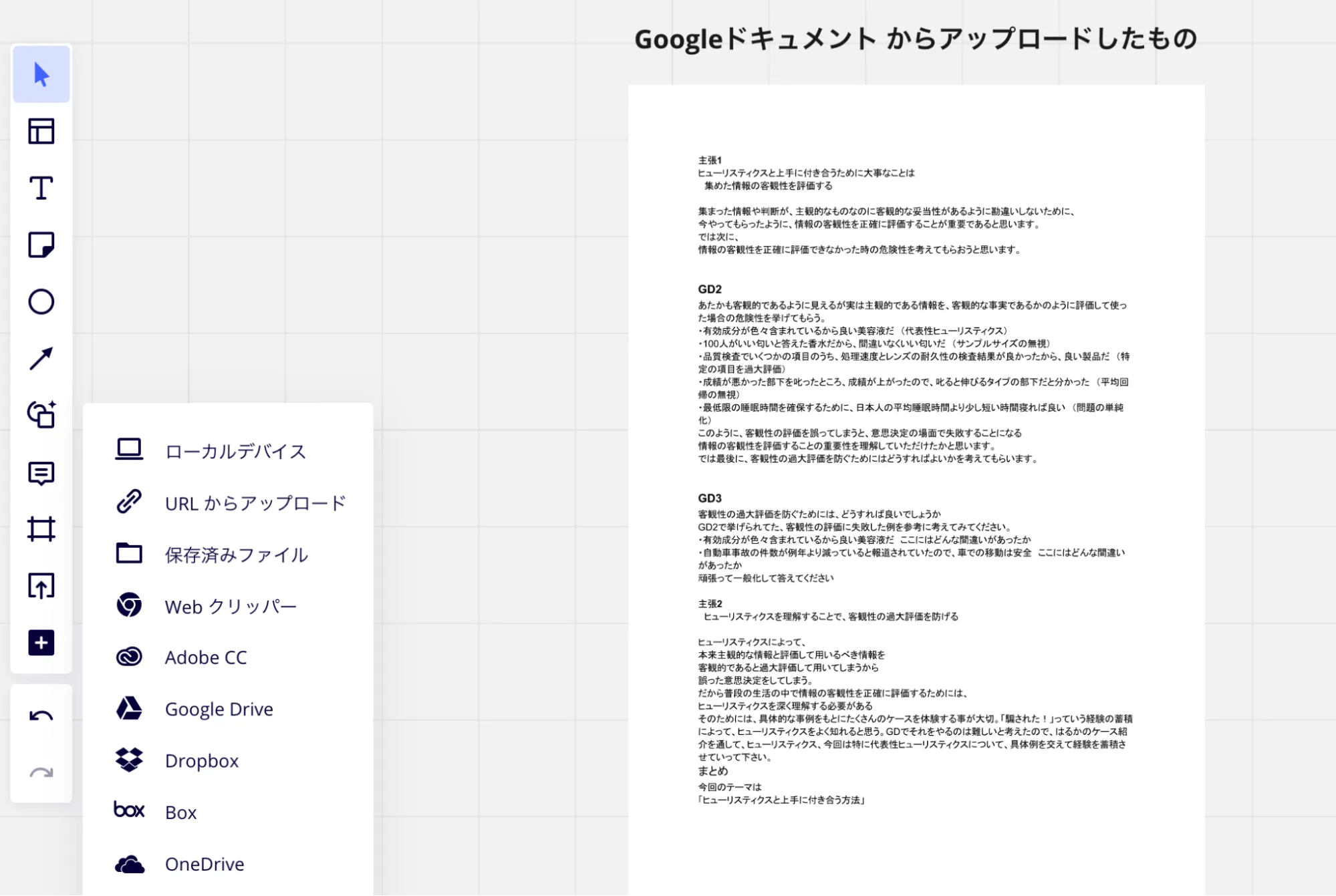Open the templates tool
Image resolution: width=1336 pixels, height=896 pixels.
pos(41,132)
